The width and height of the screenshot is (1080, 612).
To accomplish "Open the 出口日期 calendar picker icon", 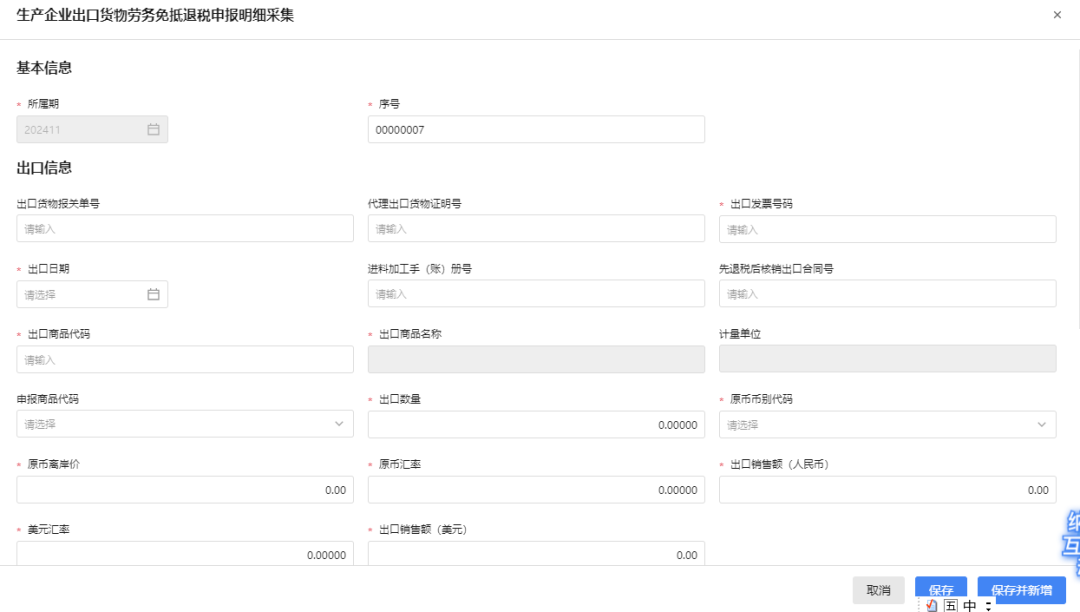I will click(153, 295).
